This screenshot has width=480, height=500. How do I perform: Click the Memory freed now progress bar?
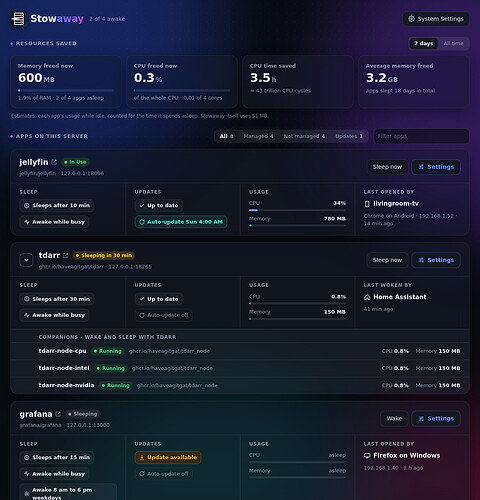tap(66, 90)
